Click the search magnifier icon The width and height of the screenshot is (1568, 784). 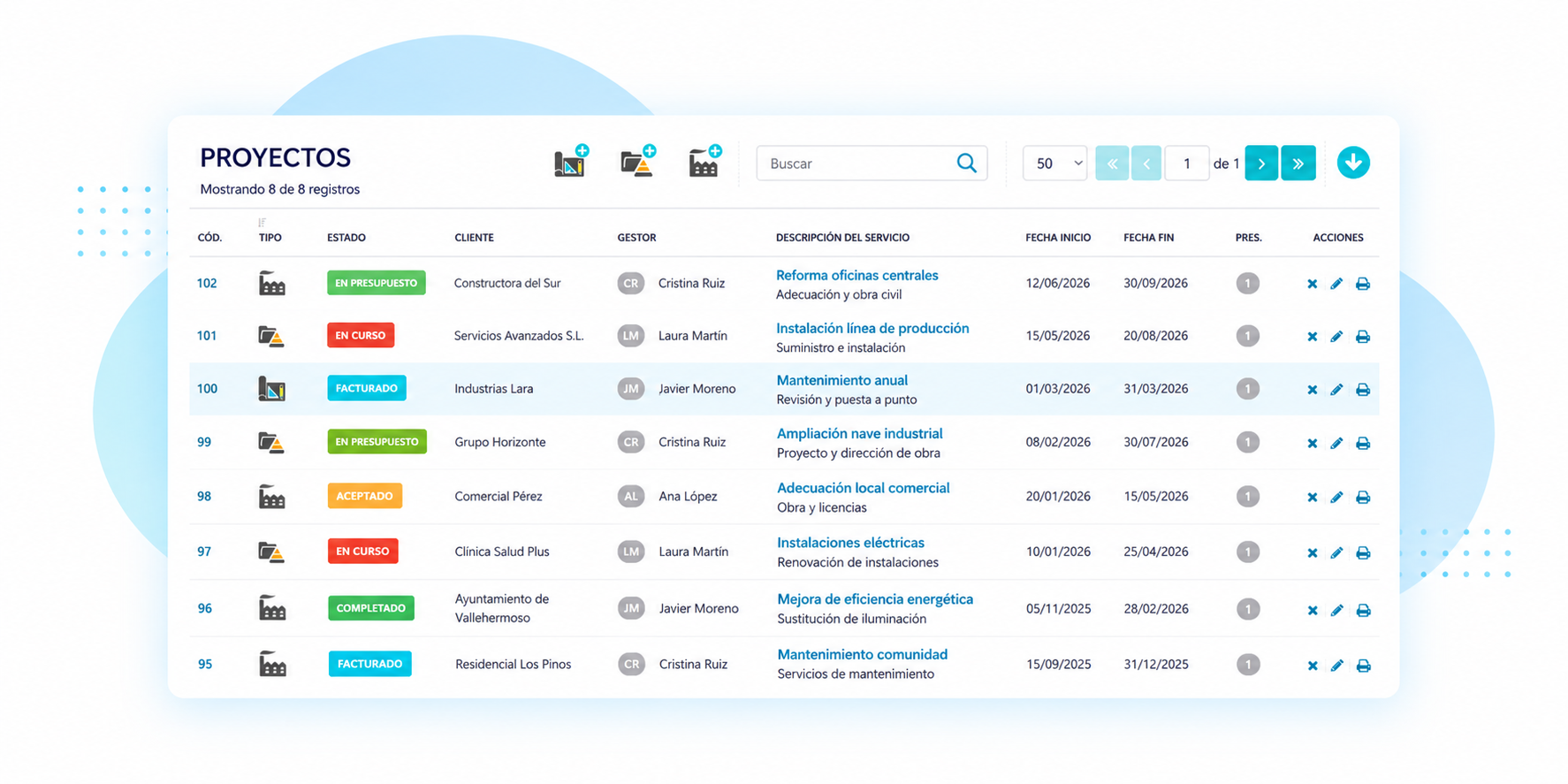(966, 164)
